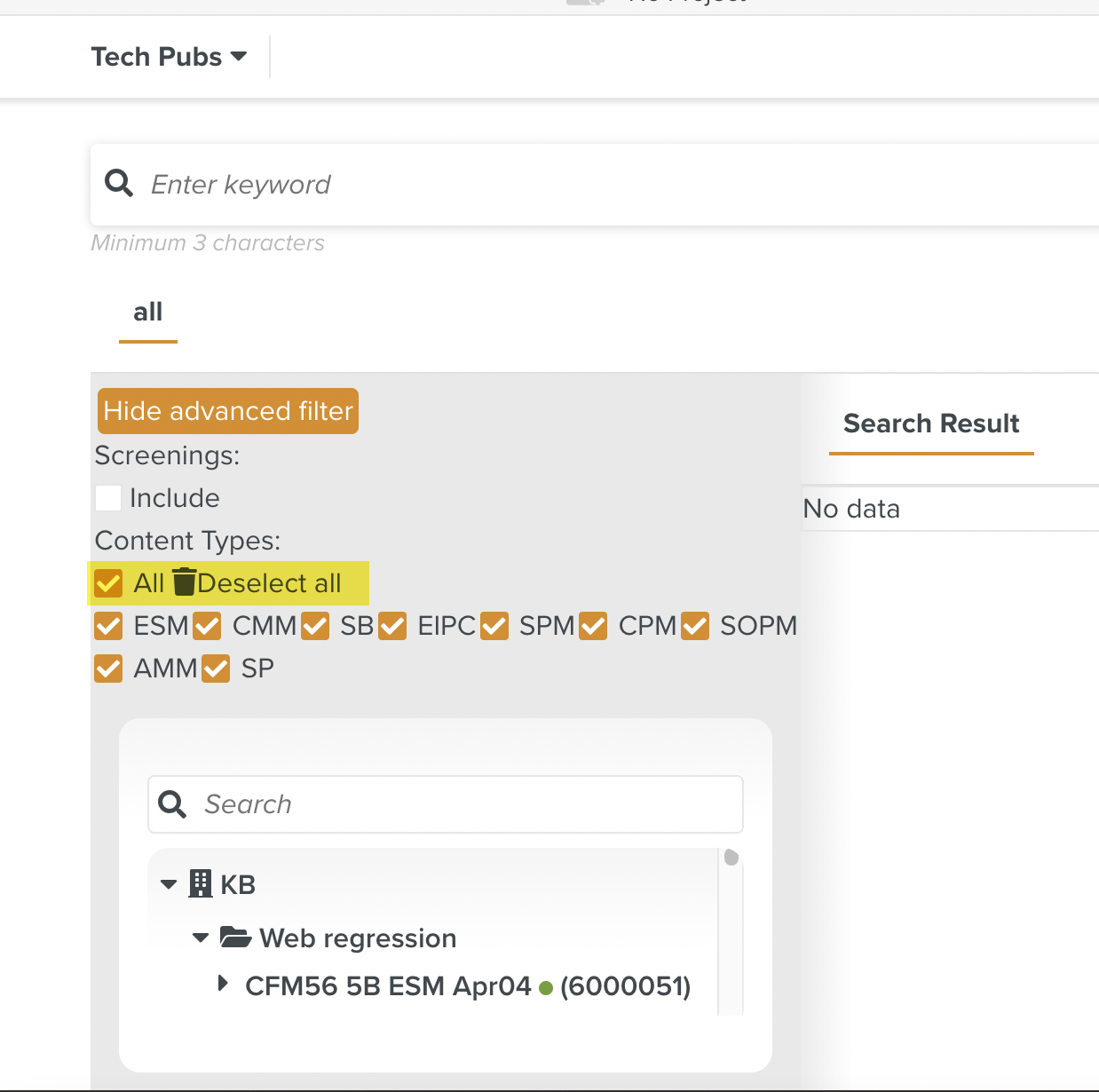The height and width of the screenshot is (1092, 1099).
Task: Uncheck the AMM checkbox
Action: [x=108, y=669]
